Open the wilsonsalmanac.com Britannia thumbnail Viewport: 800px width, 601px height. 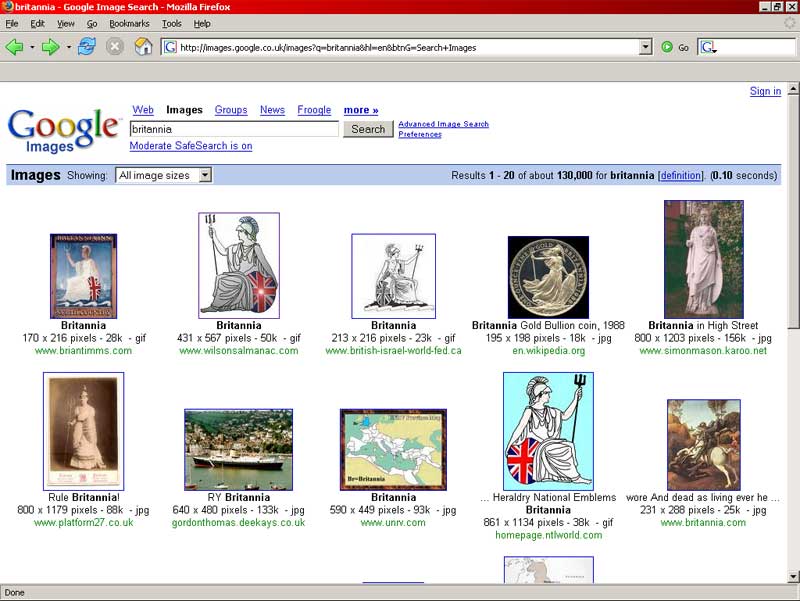point(239,265)
